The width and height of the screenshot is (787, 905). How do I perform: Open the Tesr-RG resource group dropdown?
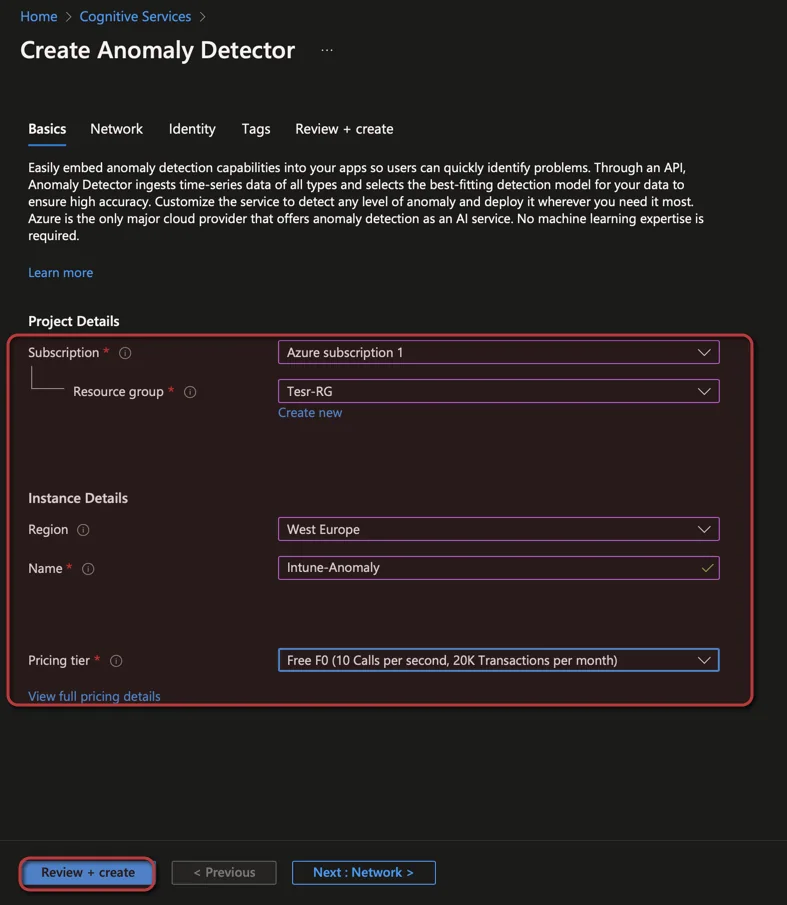(499, 391)
